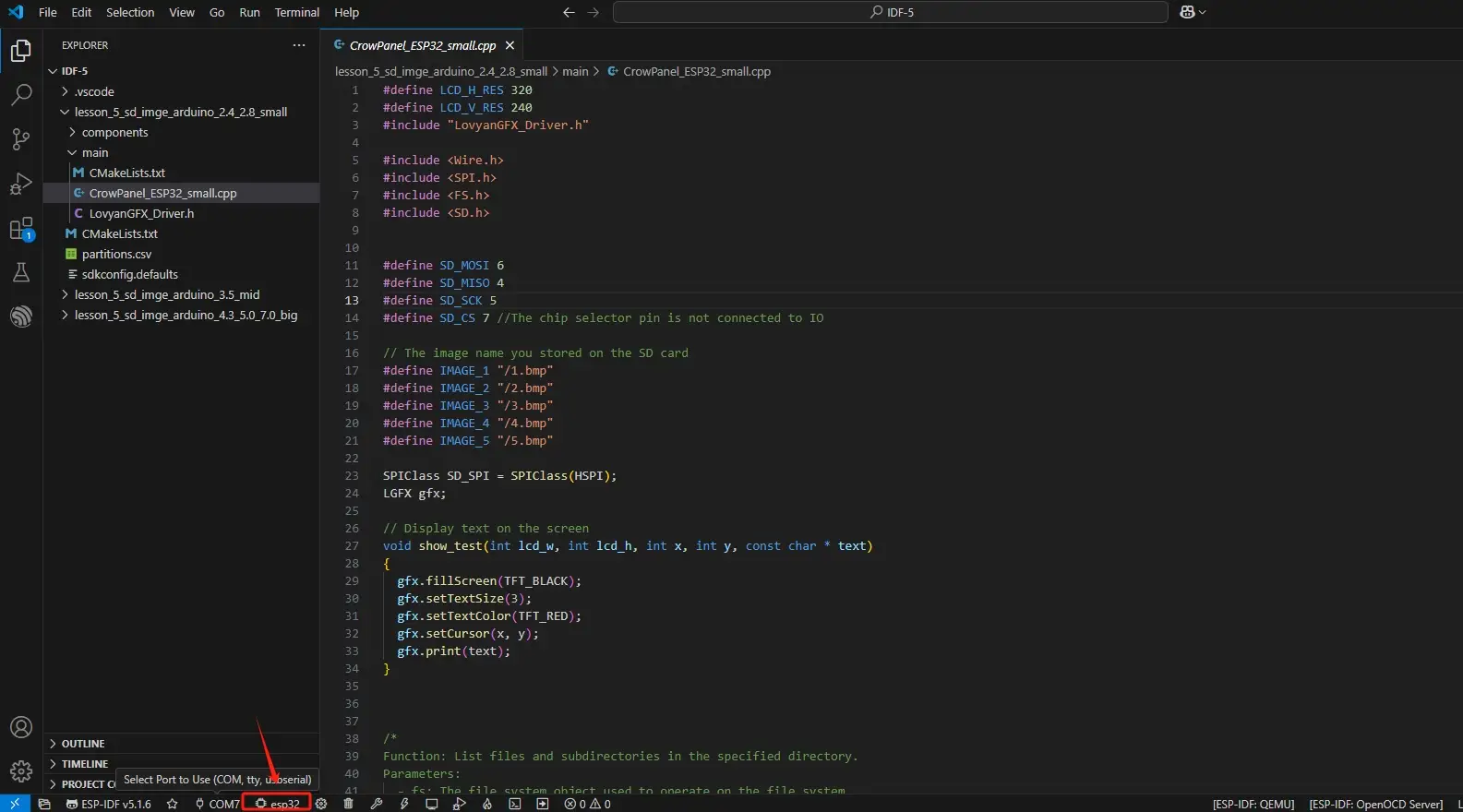Run Full Clean trash icon in status bar
The width and height of the screenshot is (1463, 812).
348,804
